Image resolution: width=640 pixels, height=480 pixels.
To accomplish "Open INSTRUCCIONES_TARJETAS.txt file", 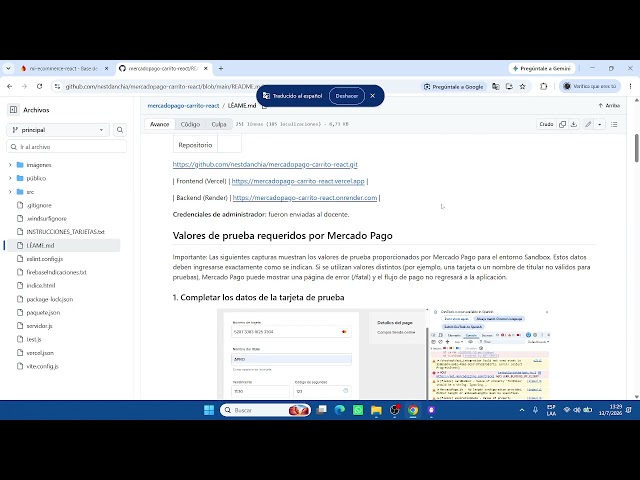I will pyautogui.click(x=65, y=232).
